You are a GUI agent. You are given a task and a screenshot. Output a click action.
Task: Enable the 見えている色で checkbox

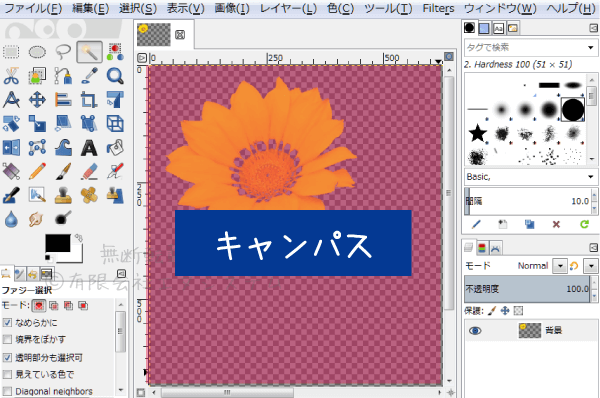tap(7, 374)
